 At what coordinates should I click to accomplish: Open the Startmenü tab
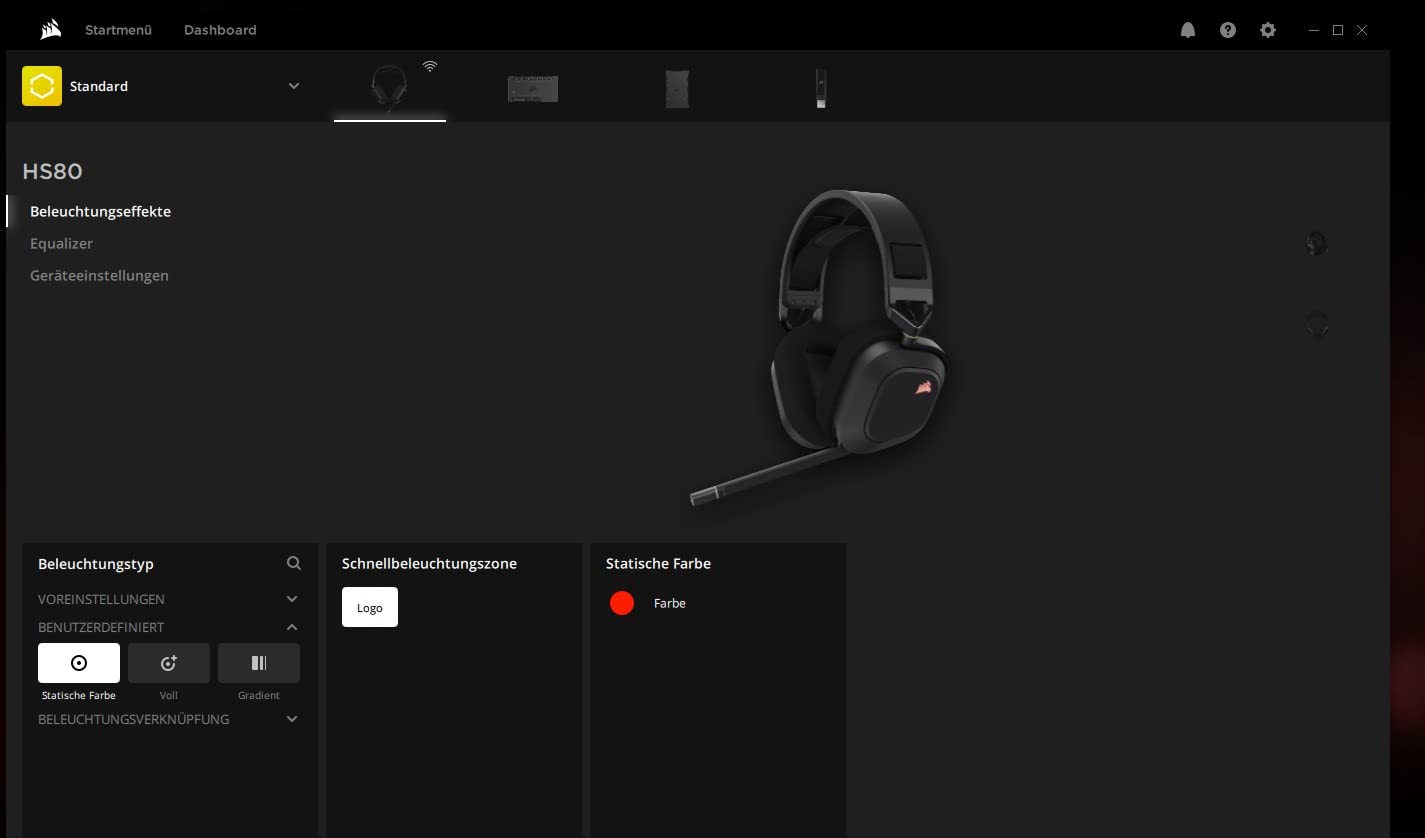tap(118, 30)
